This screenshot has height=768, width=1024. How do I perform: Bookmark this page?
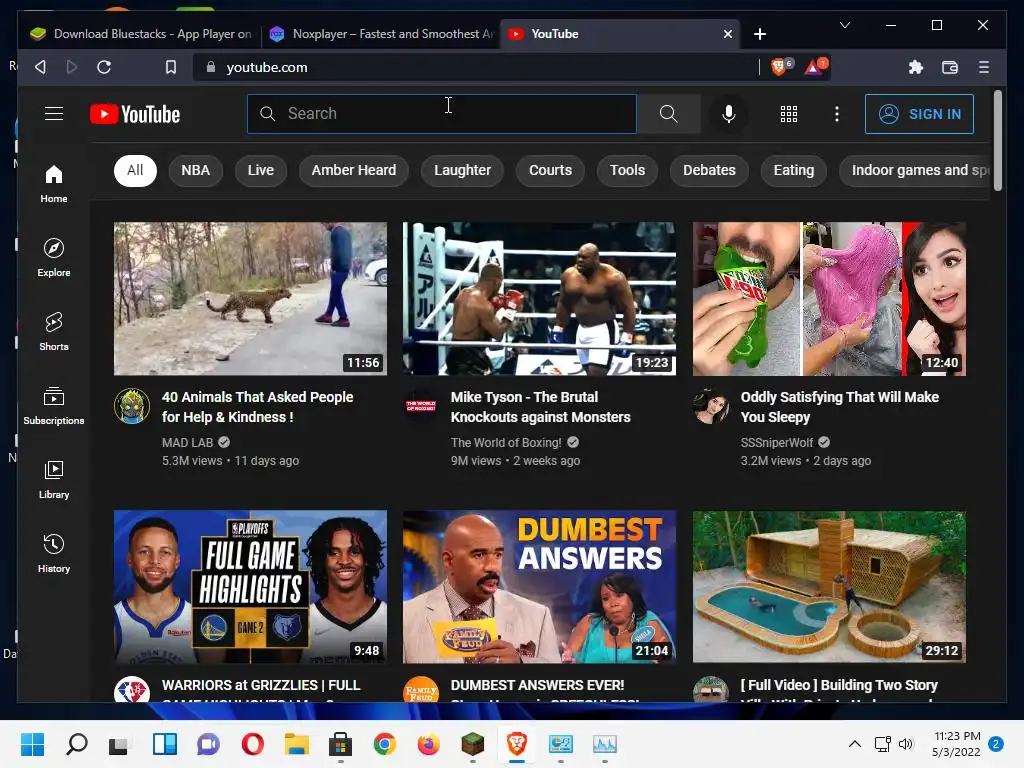(170, 67)
